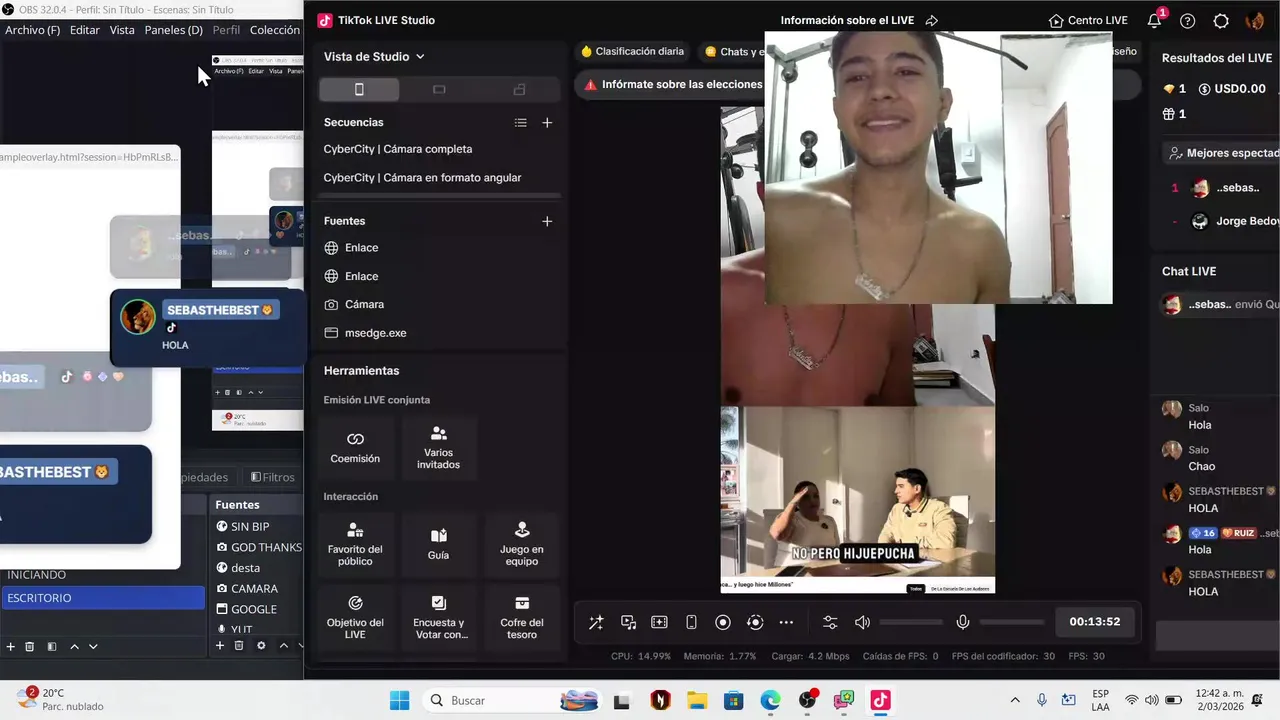Open the Guía tool
Image resolution: width=1280 pixels, height=720 pixels.
(x=438, y=545)
